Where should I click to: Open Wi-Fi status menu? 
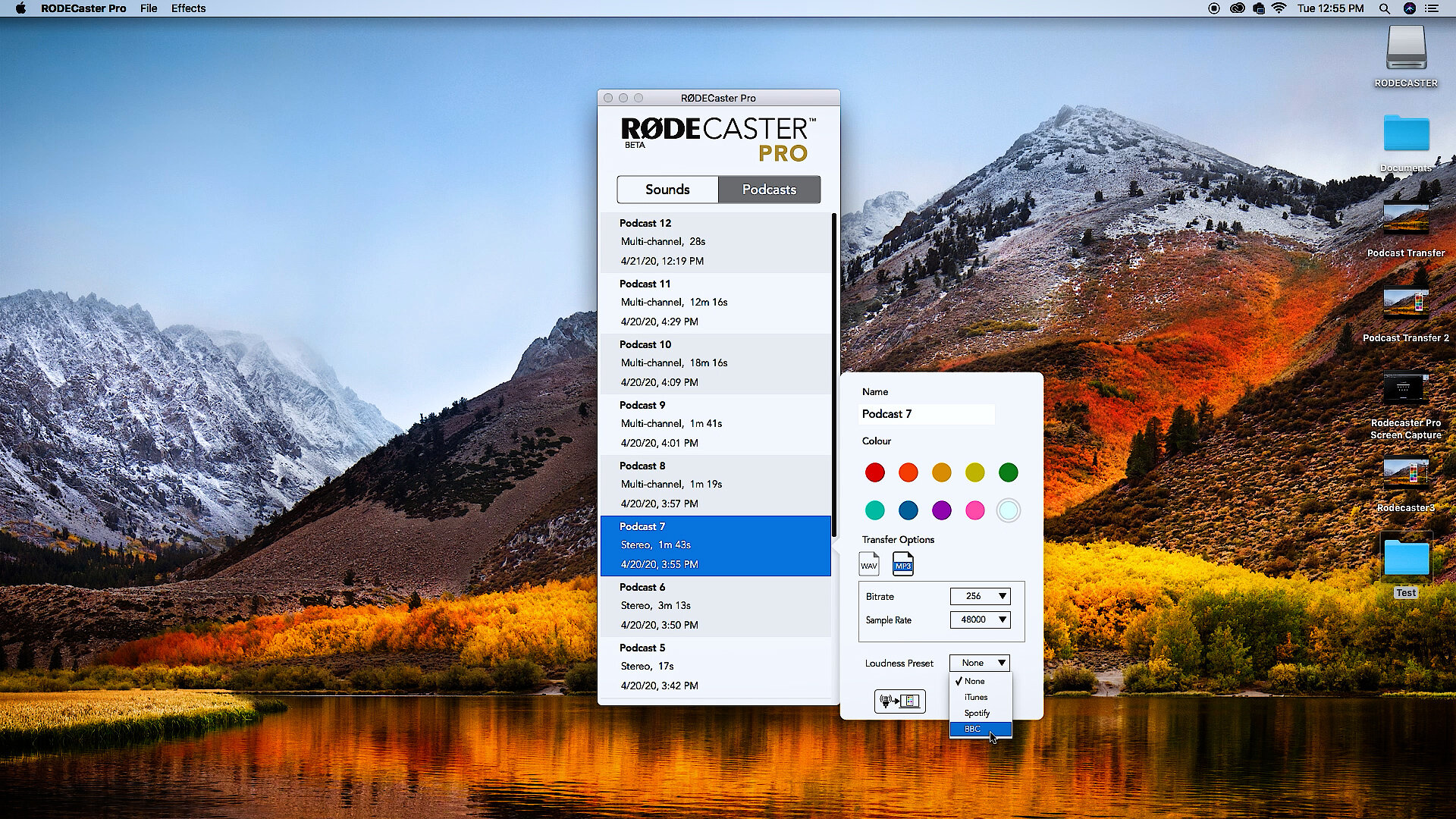click(1279, 8)
